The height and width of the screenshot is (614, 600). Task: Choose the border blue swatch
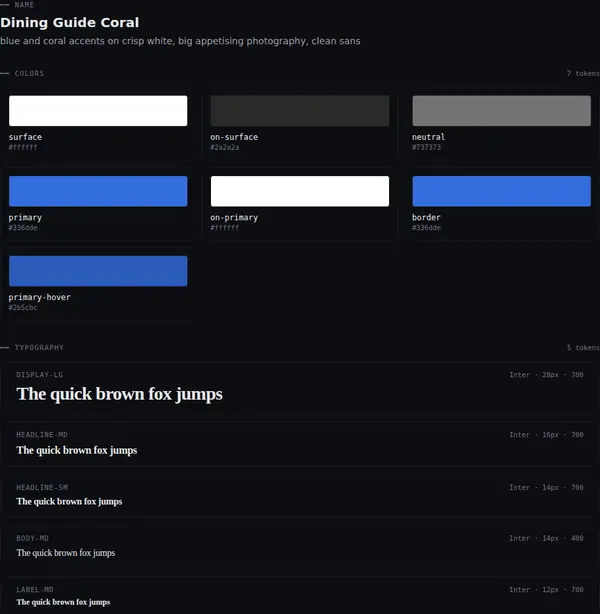click(x=502, y=191)
